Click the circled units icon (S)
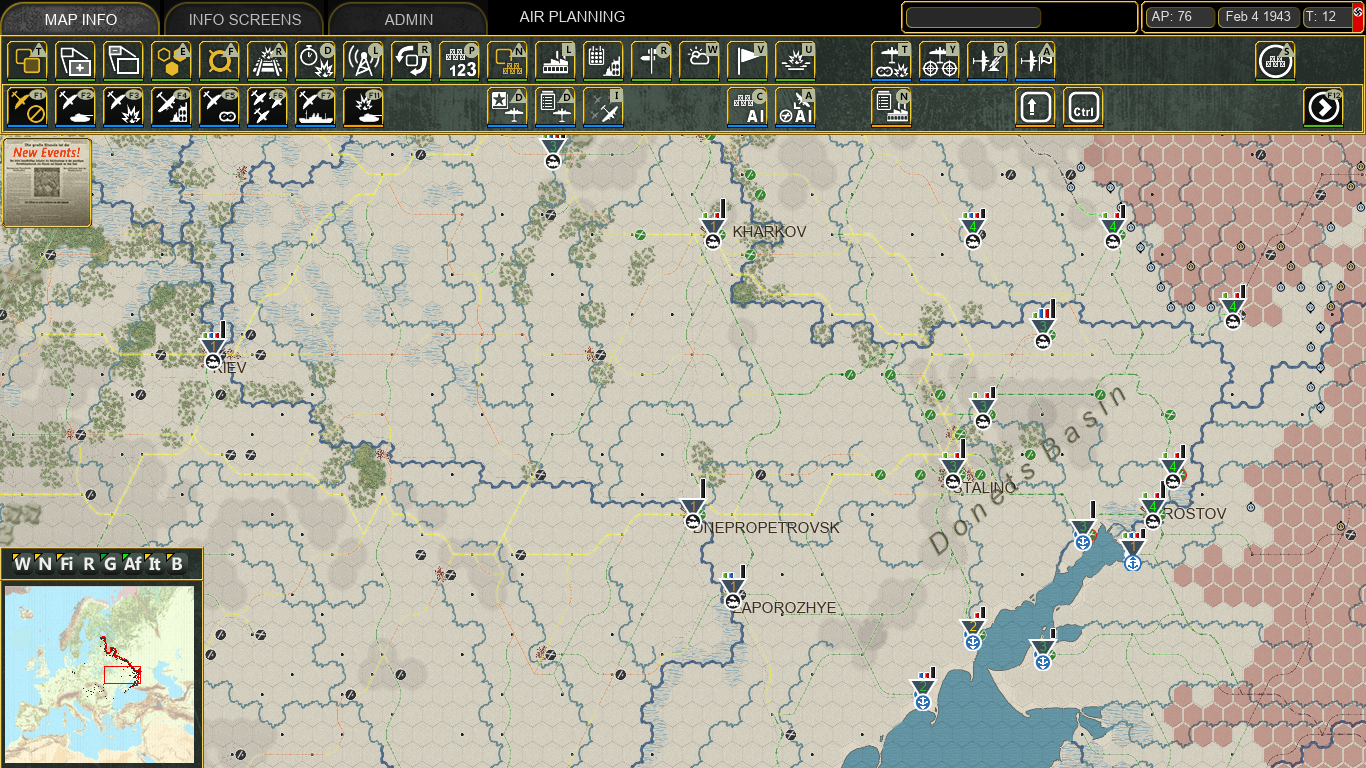Viewport: 1366px width, 768px height. click(x=1275, y=61)
